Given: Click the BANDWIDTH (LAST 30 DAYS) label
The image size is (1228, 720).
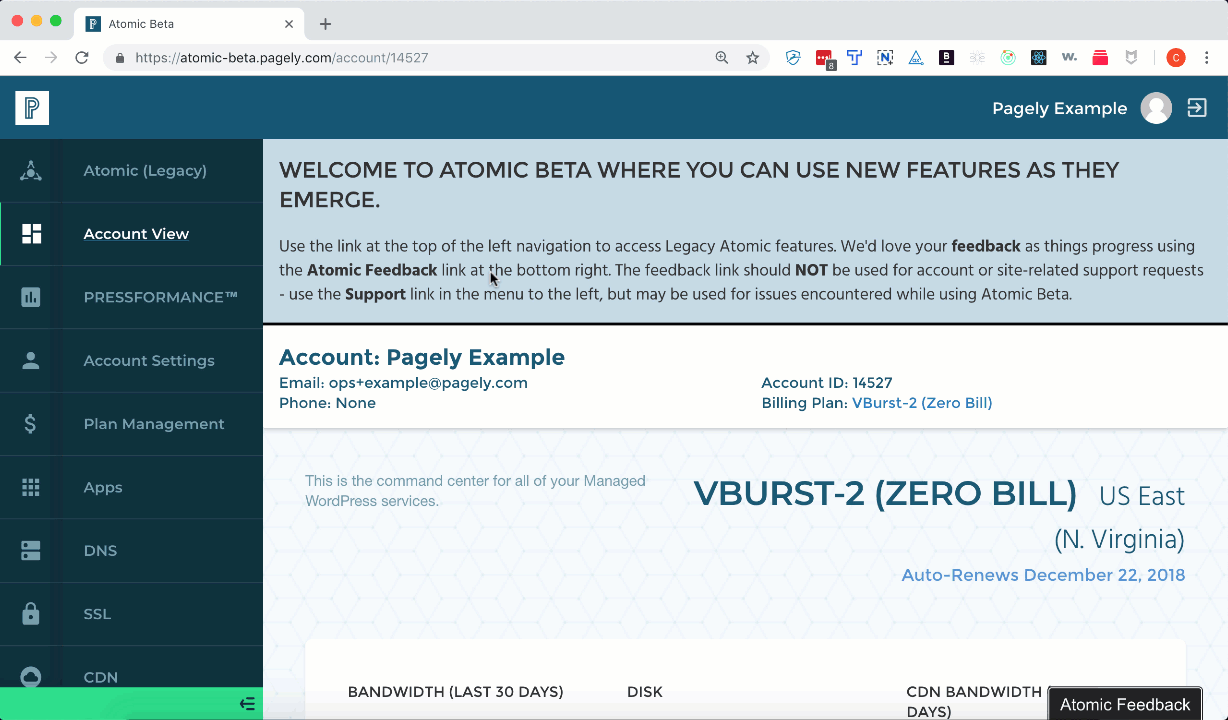Looking at the screenshot, I should (x=455, y=692).
